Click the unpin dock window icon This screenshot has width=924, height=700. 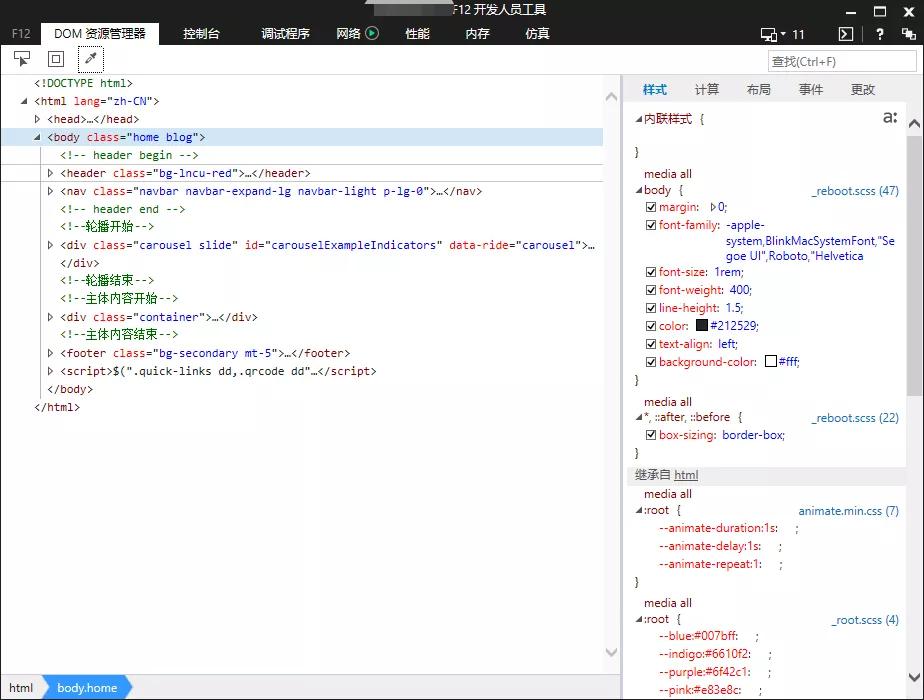(x=909, y=34)
